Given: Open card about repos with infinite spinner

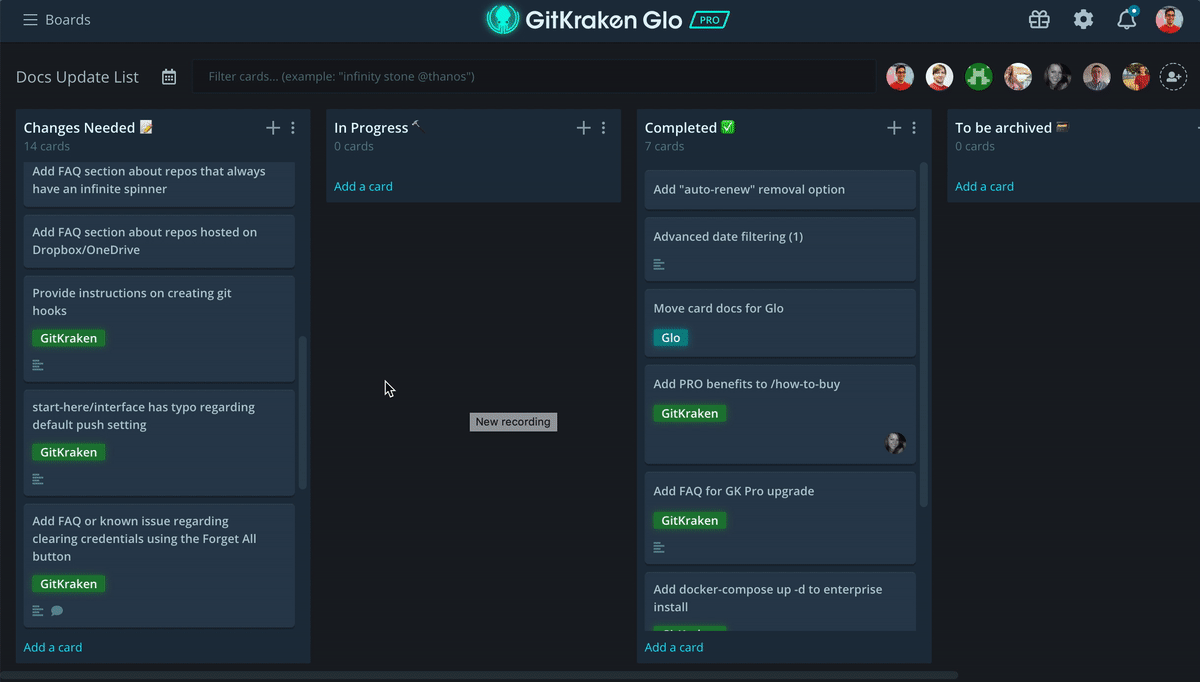Looking at the screenshot, I should click(159, 183).
